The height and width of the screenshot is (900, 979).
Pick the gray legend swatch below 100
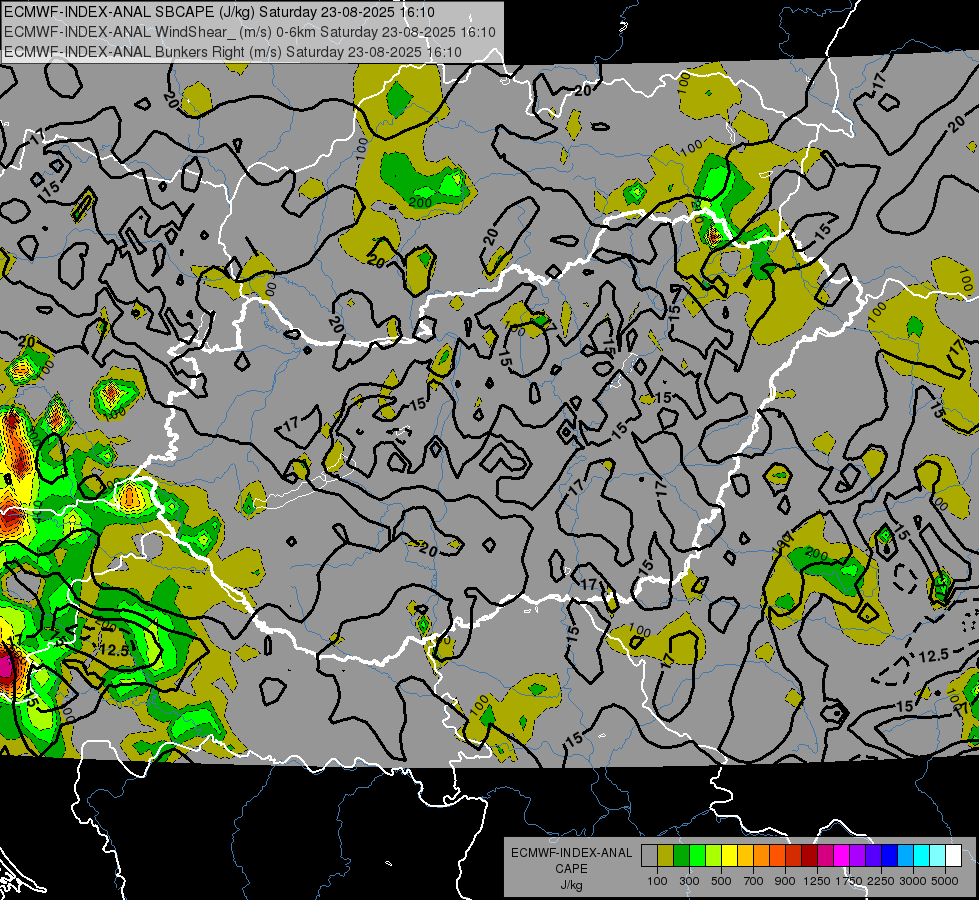pos(649,856)
